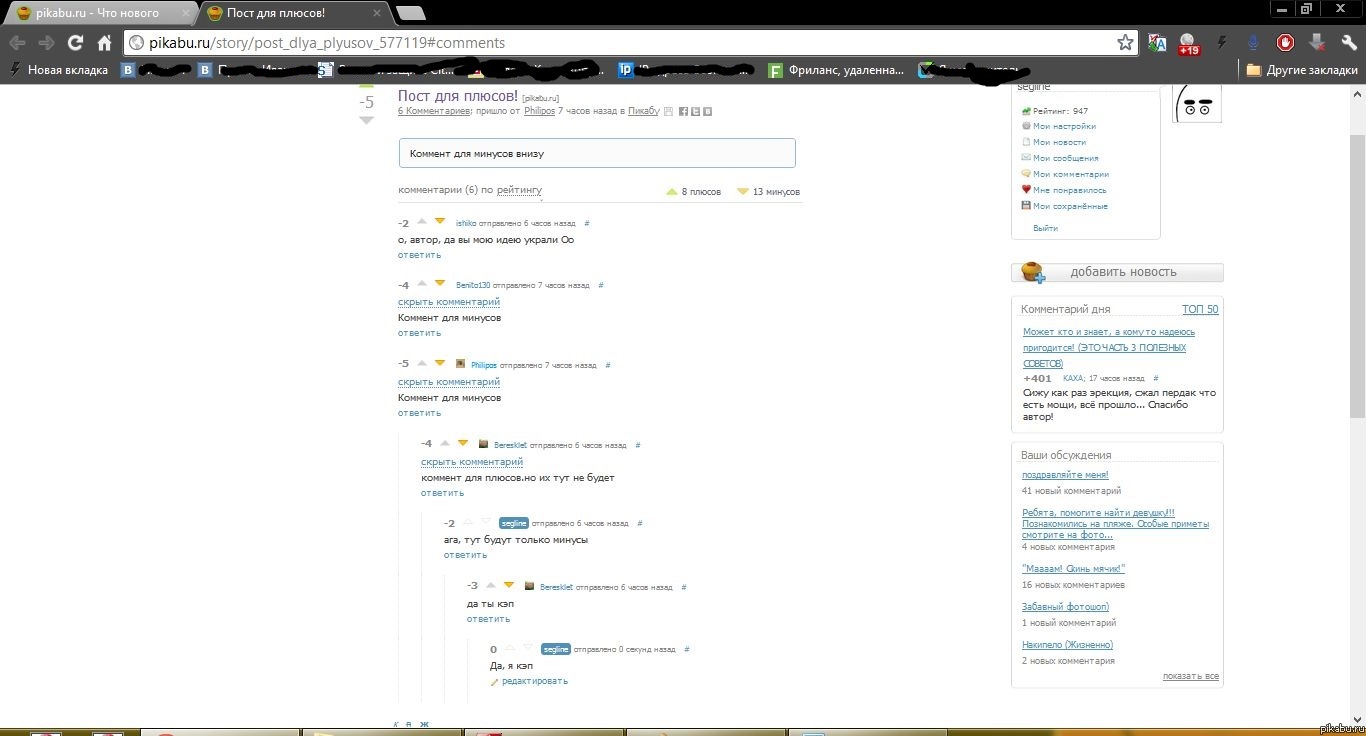Open 'Мои комментарии' in the sidebar
This screenshot has height=736, width=1366.
click(1071, 174)
